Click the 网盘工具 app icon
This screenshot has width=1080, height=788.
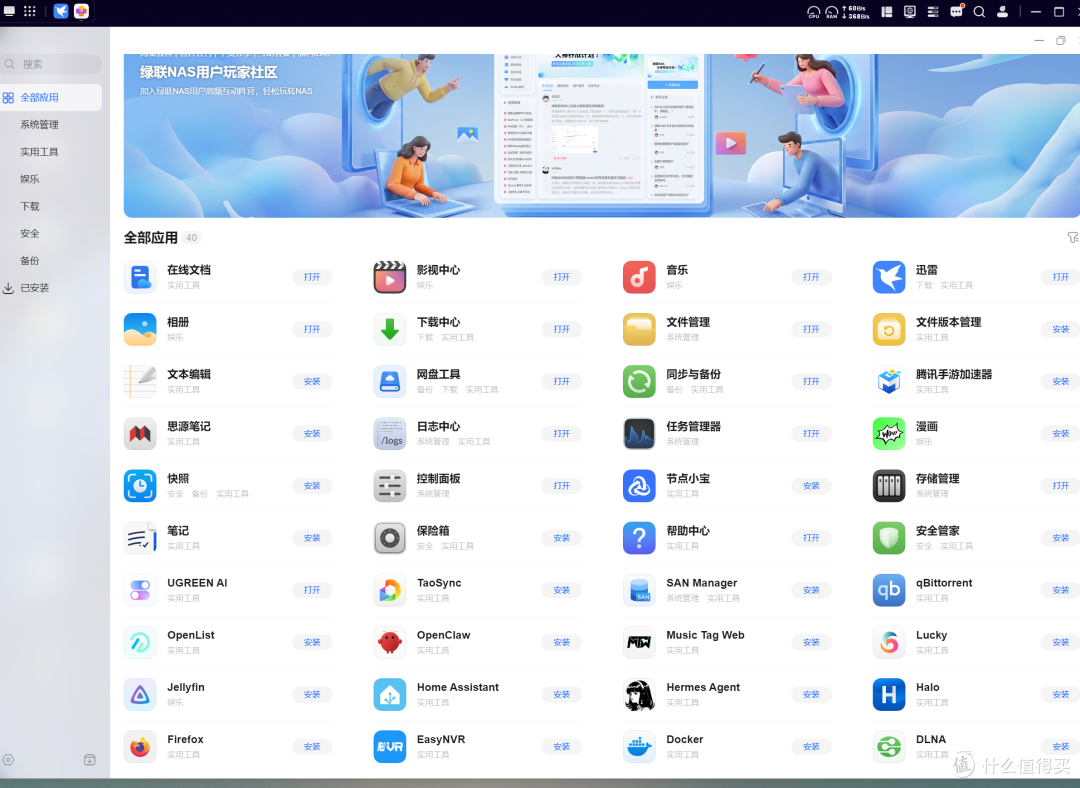[x=390, y=382]
